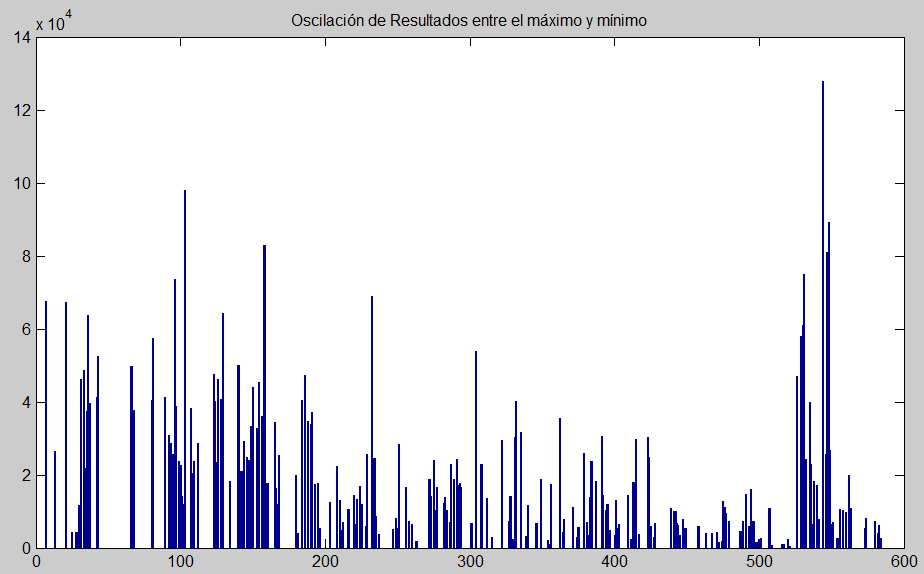Click x-axis tick label 100

click(x=181, y=562)
